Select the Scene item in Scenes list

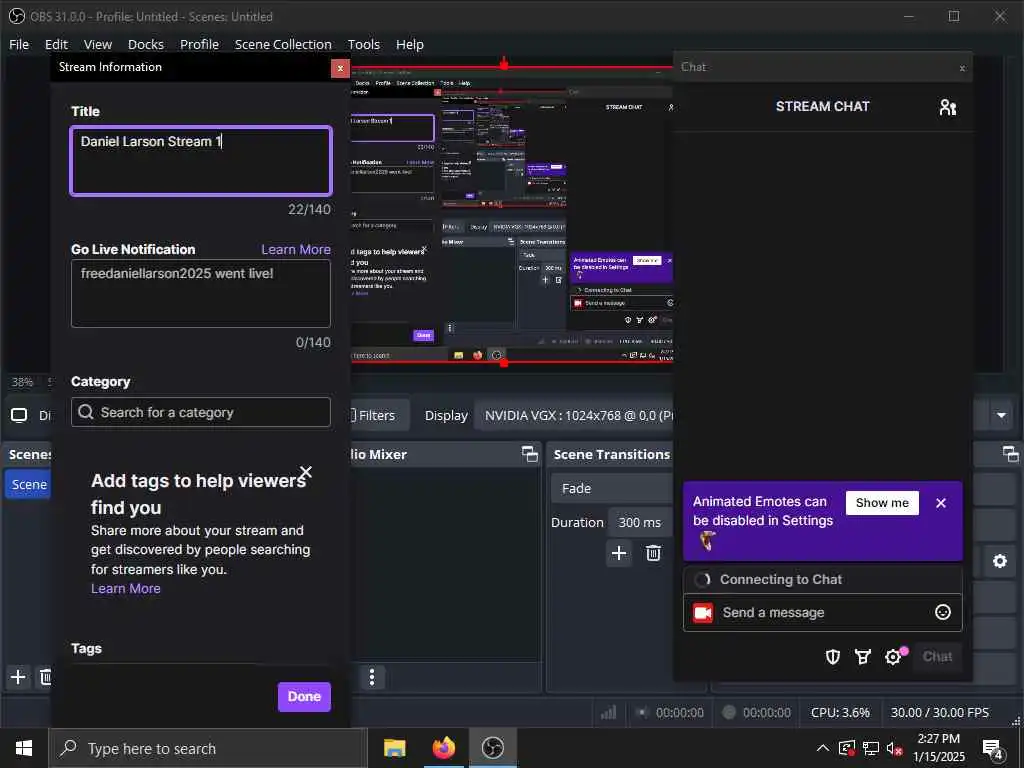pos(29,485)
